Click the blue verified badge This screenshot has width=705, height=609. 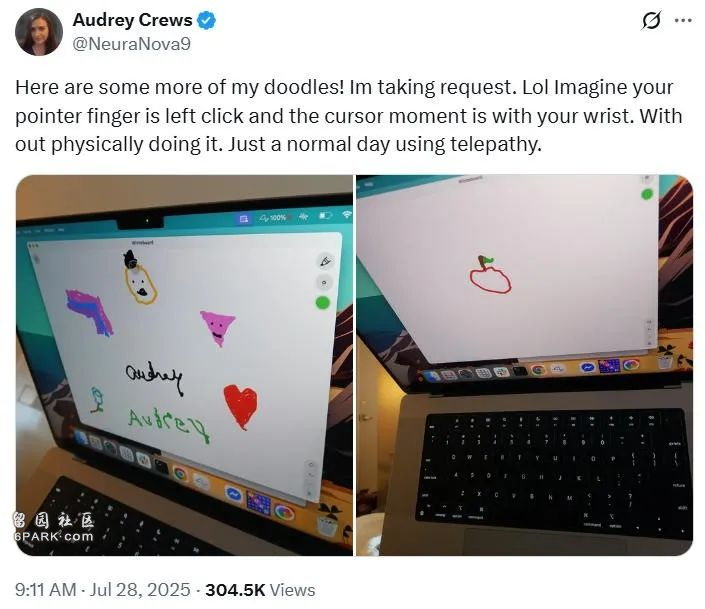coord(206,21)
